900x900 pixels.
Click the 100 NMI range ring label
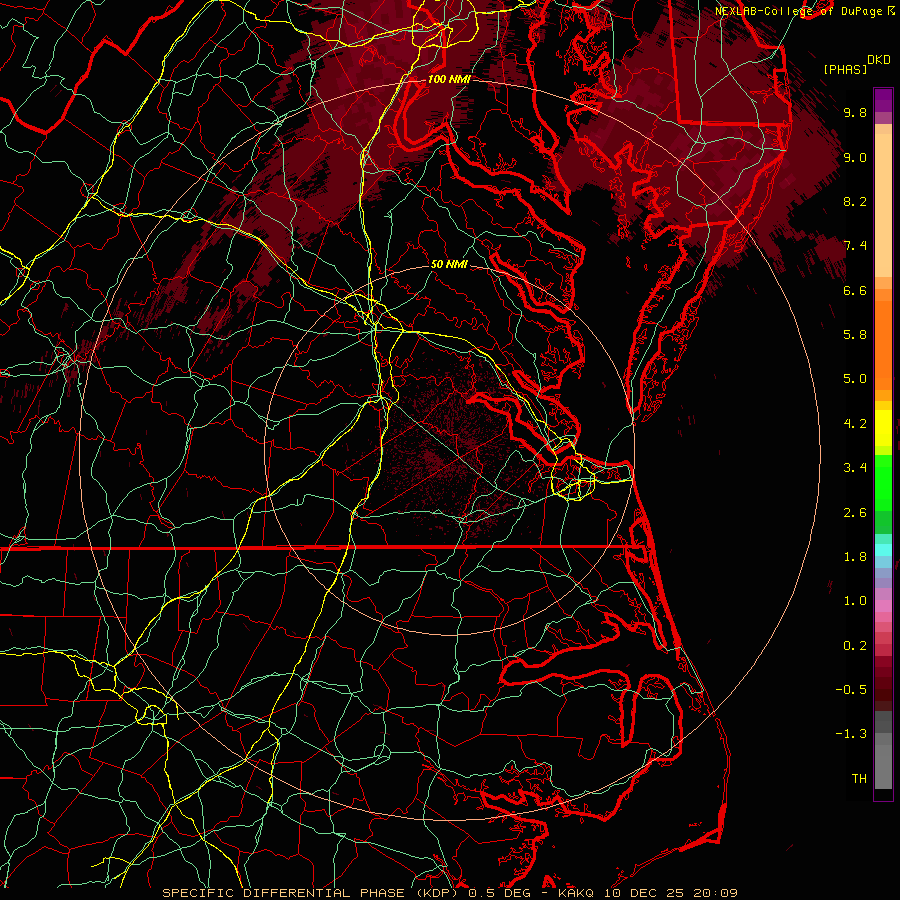[449, 79]
